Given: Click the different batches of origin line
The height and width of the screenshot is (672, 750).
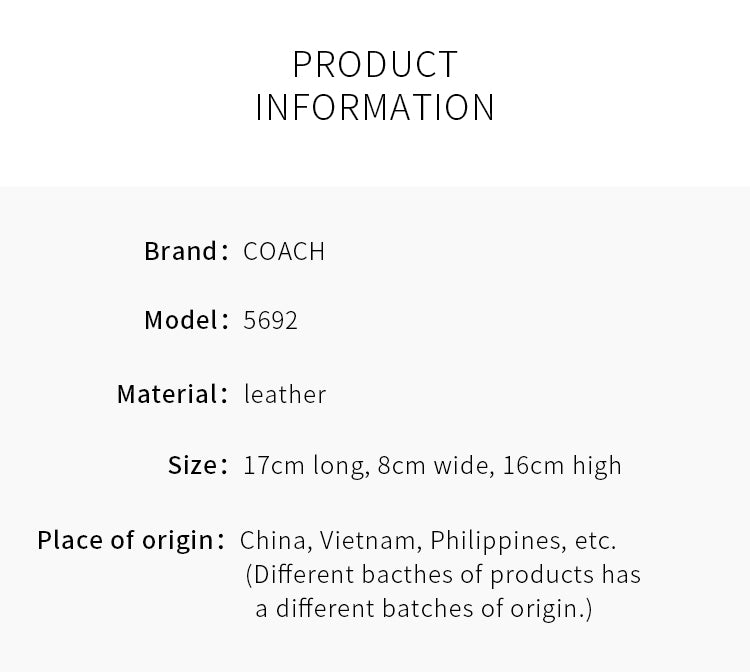Looking at the screenshot, I should pos(424,609).
